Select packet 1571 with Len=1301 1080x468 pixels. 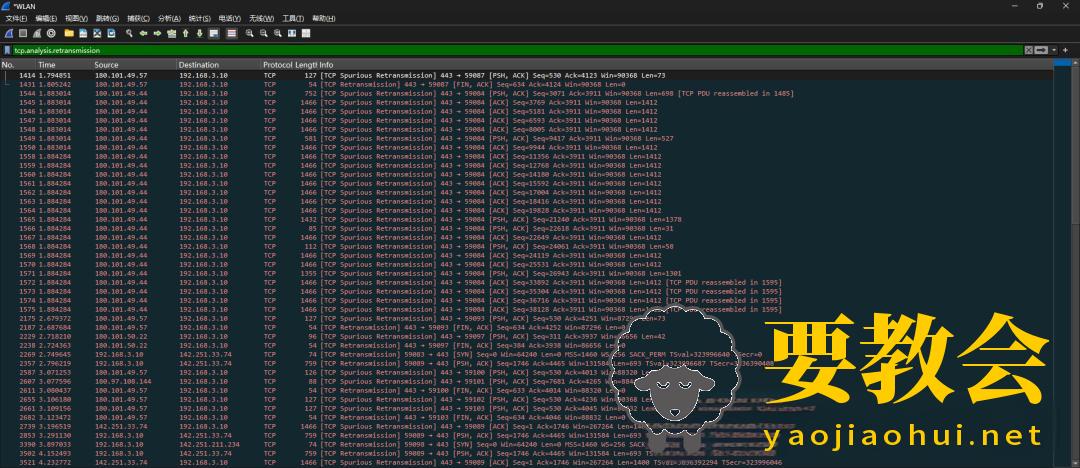point(527,273)
